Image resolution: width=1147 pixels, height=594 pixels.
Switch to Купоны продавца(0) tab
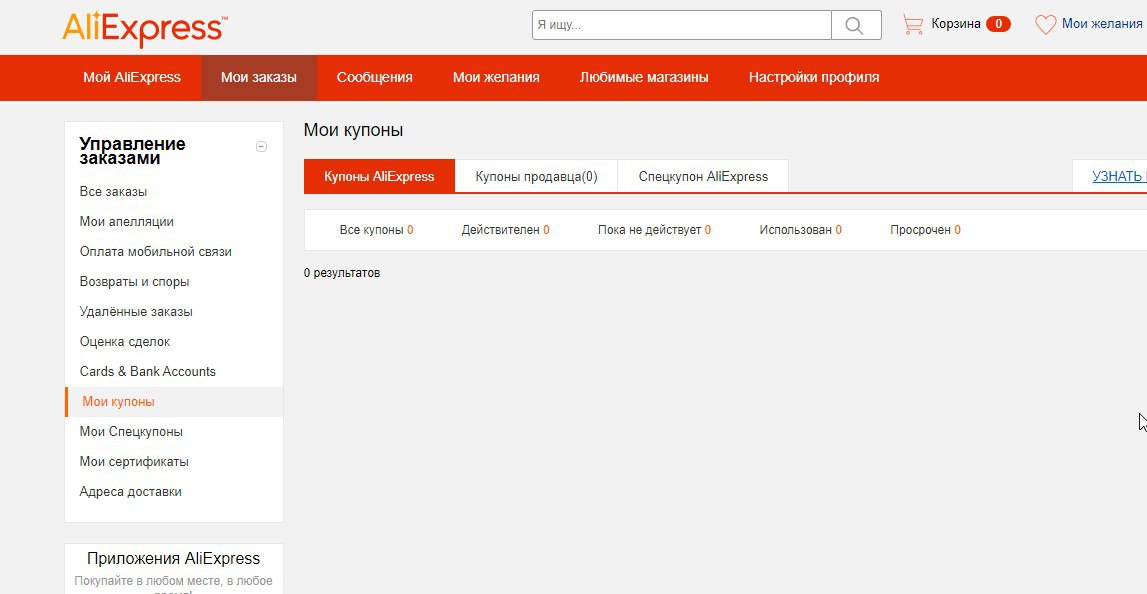pos(536,176)
